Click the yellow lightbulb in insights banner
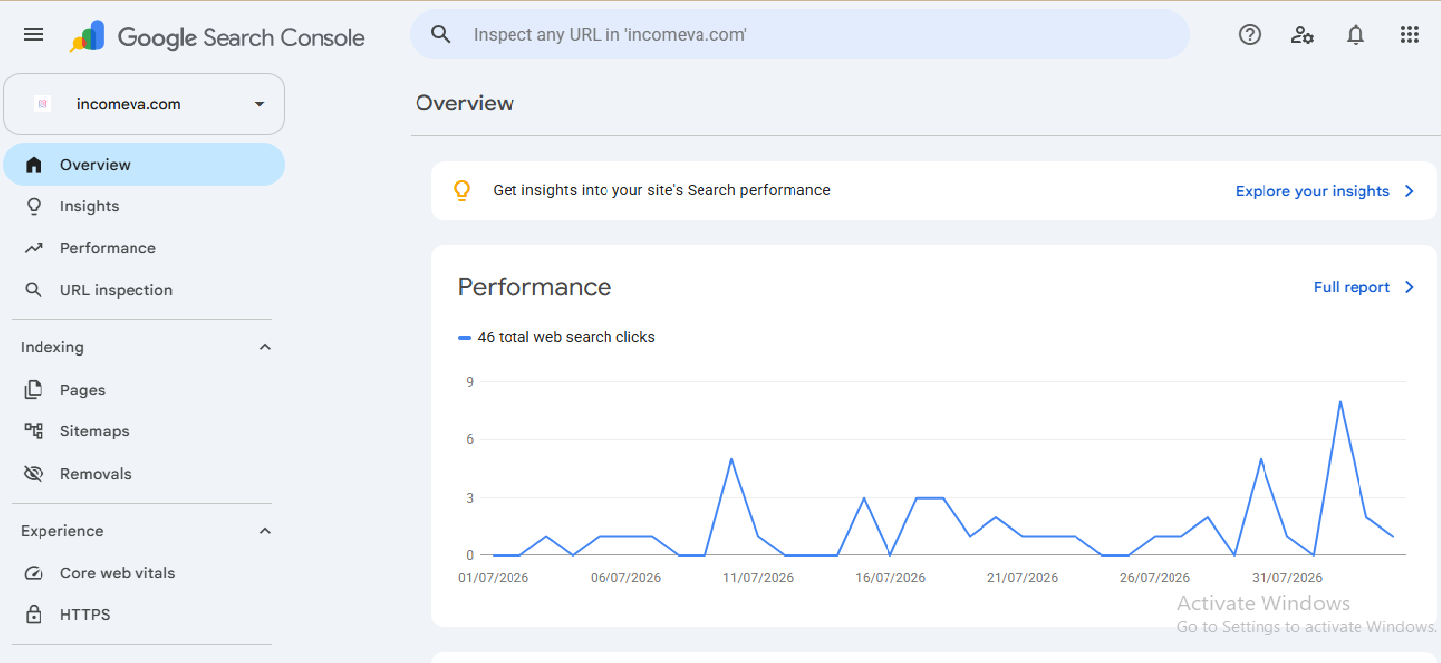This screenshot has height=663, width=1441. [462, 190]
